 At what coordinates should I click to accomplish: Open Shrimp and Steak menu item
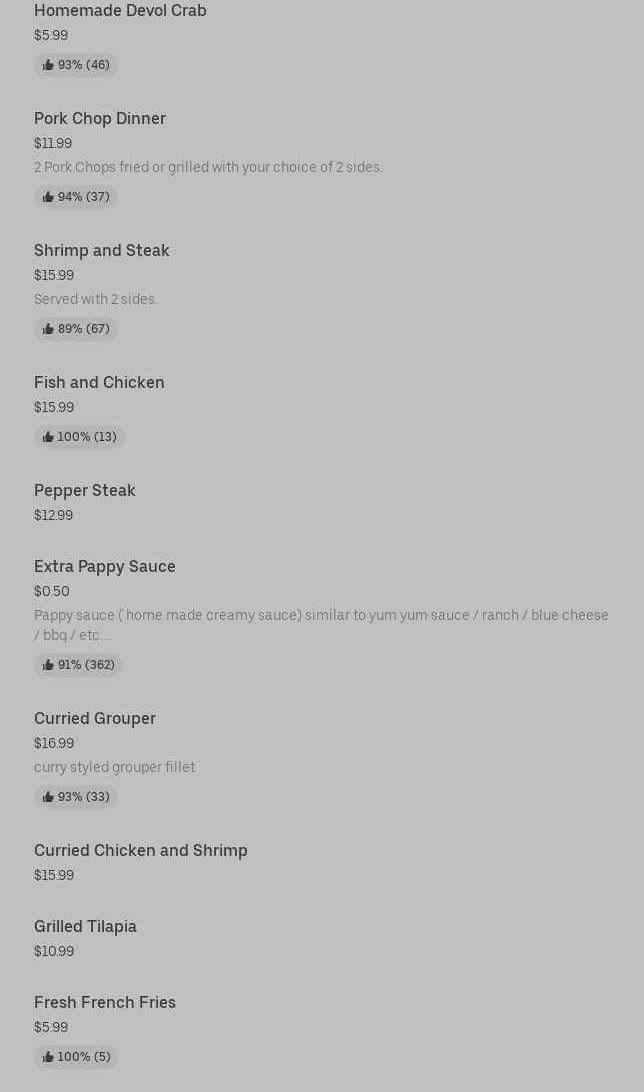(x=102, y=250)
